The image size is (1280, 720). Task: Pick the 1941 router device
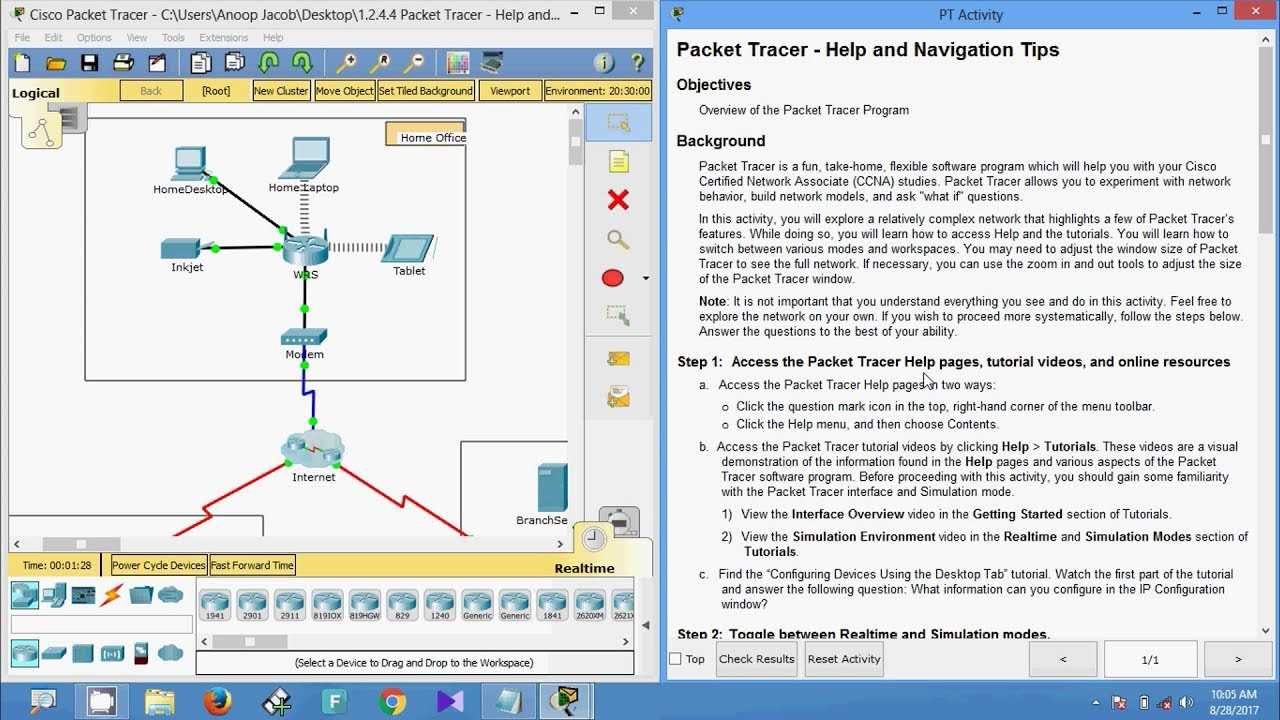(215, 605)
